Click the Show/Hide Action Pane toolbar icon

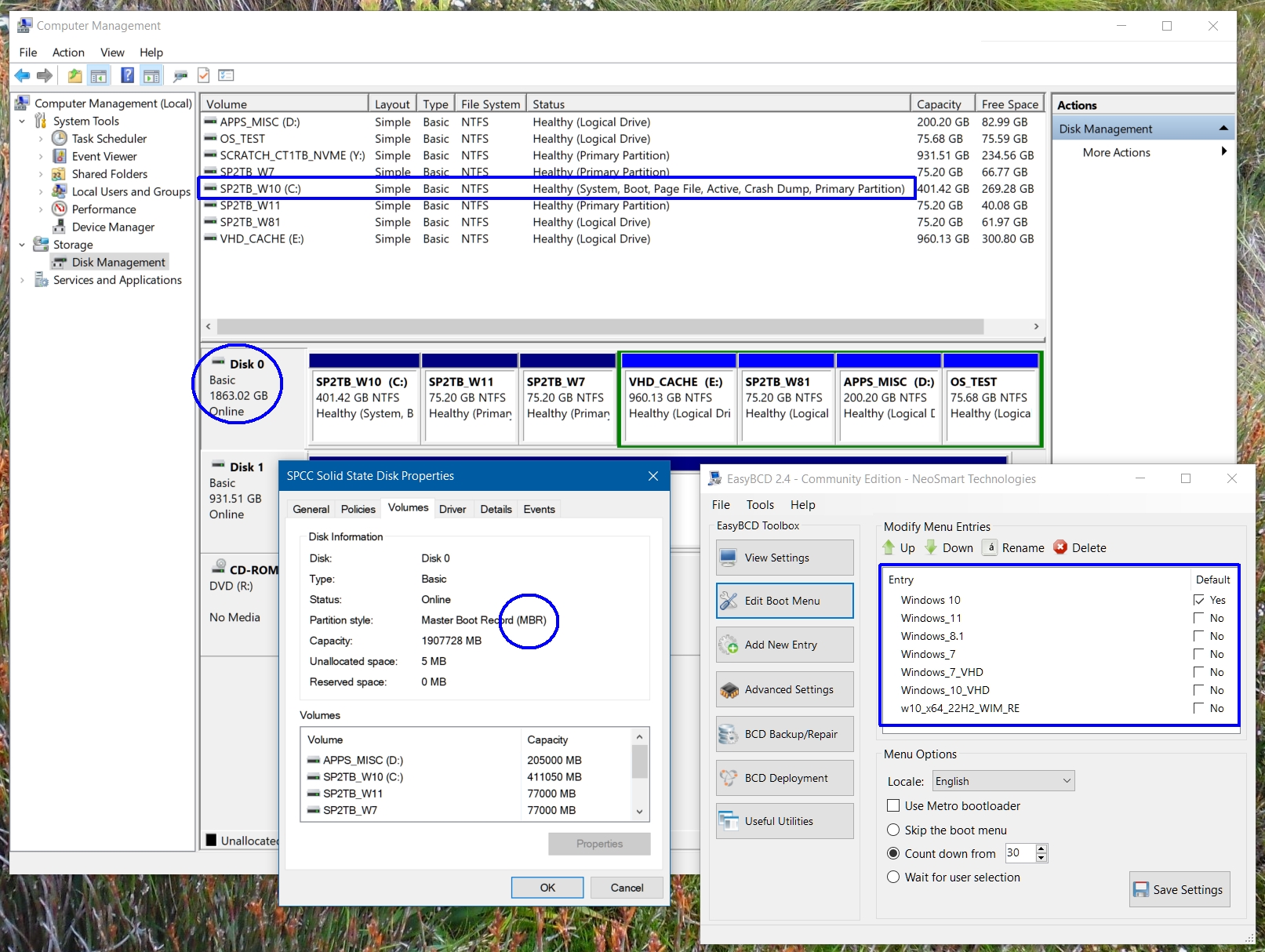151,75
